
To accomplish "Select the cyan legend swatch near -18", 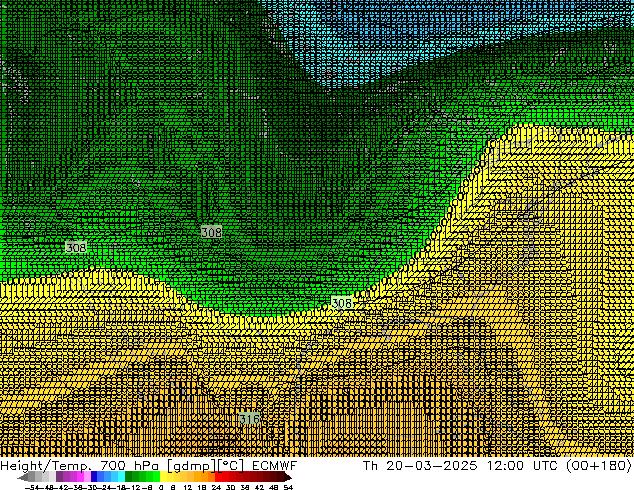I will click(x=121, y=477).
